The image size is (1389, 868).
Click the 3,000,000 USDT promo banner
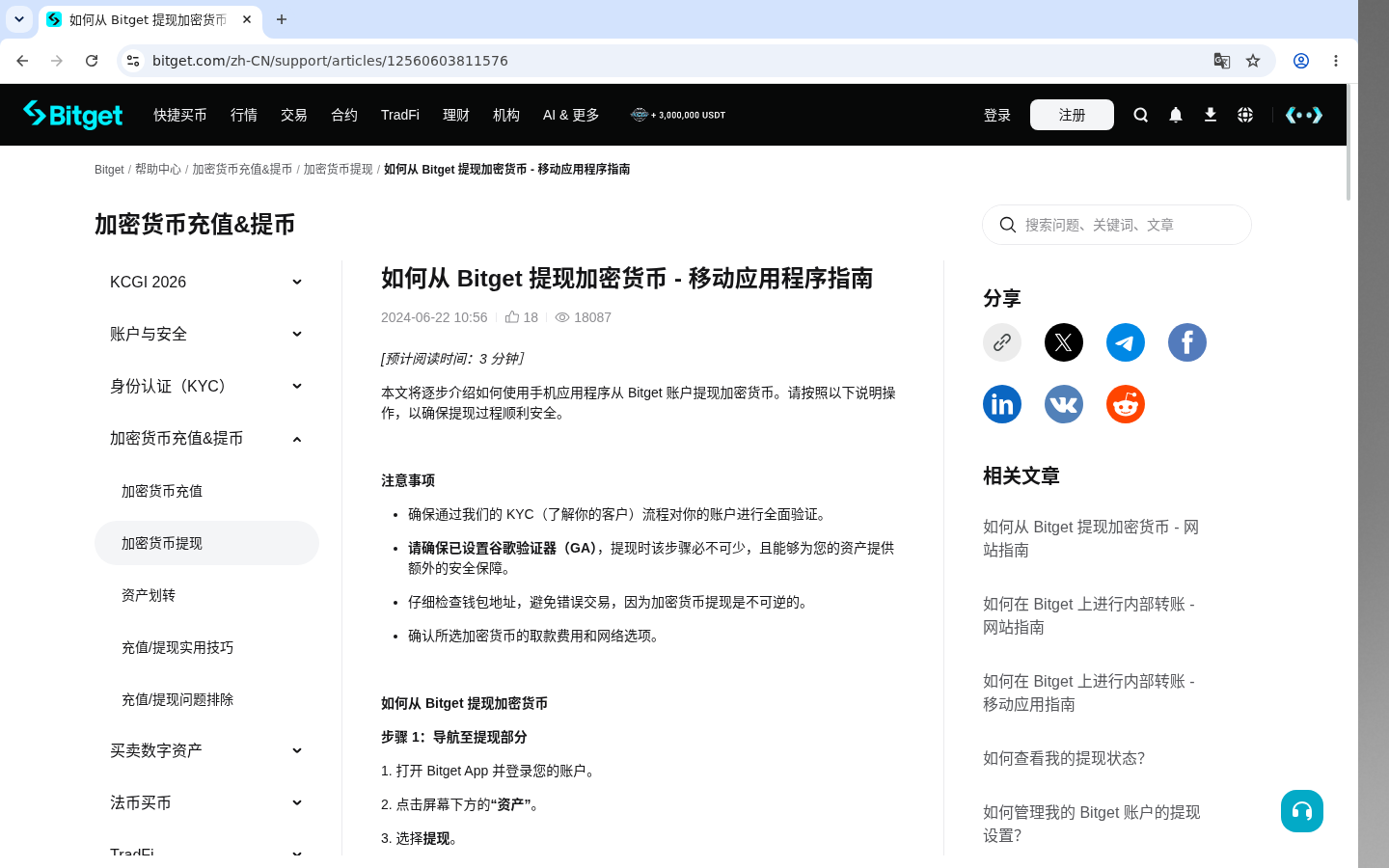tap(678, 115)
